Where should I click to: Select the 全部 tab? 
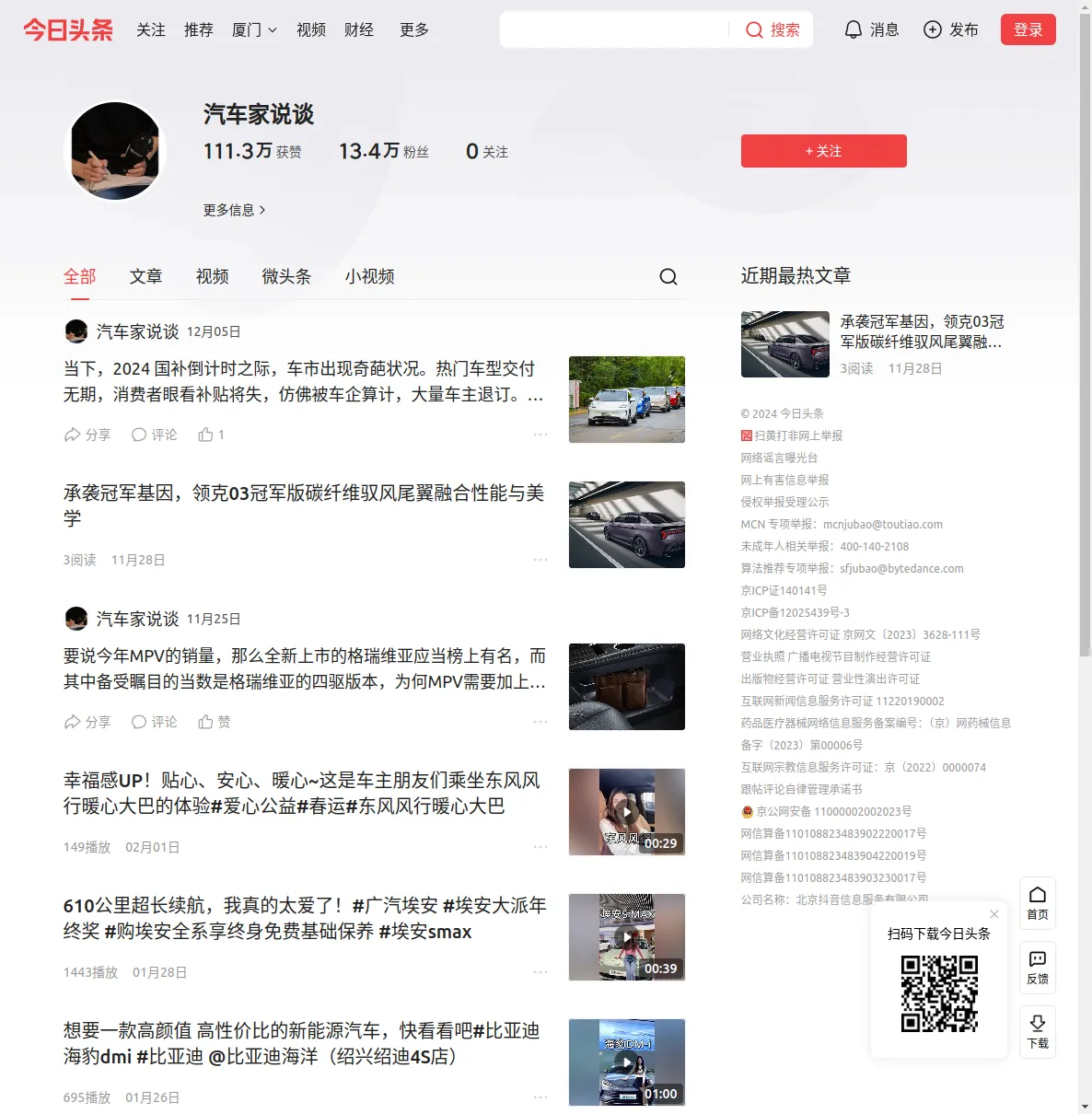(80, 276)
